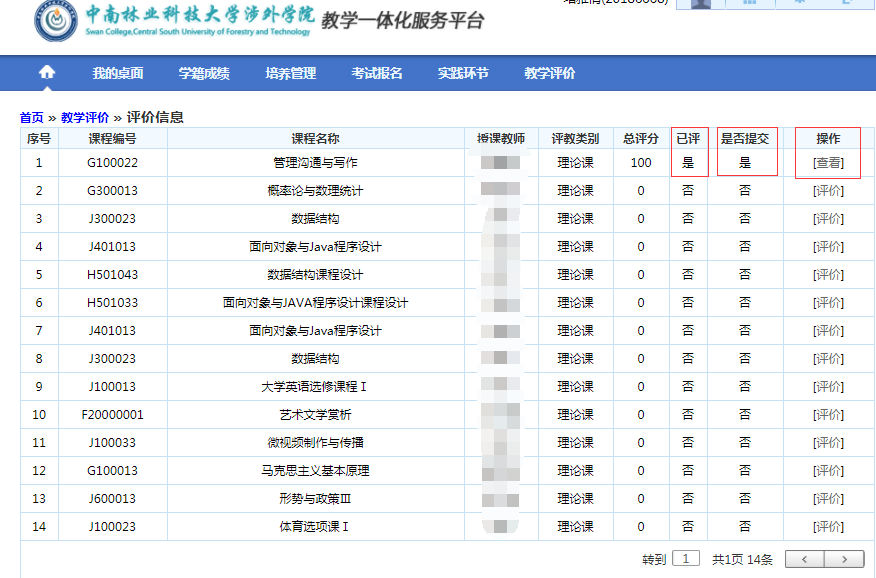Open 教学评价 menu in navigation bar
The width and height of the screenshot is (876, 578).
549,73
